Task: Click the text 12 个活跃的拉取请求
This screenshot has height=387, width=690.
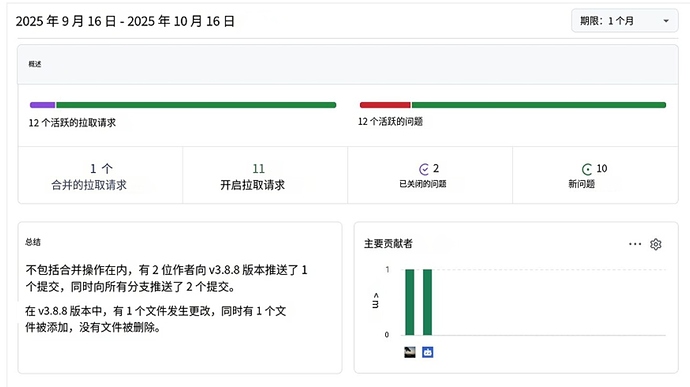Action: pos(73,123)
